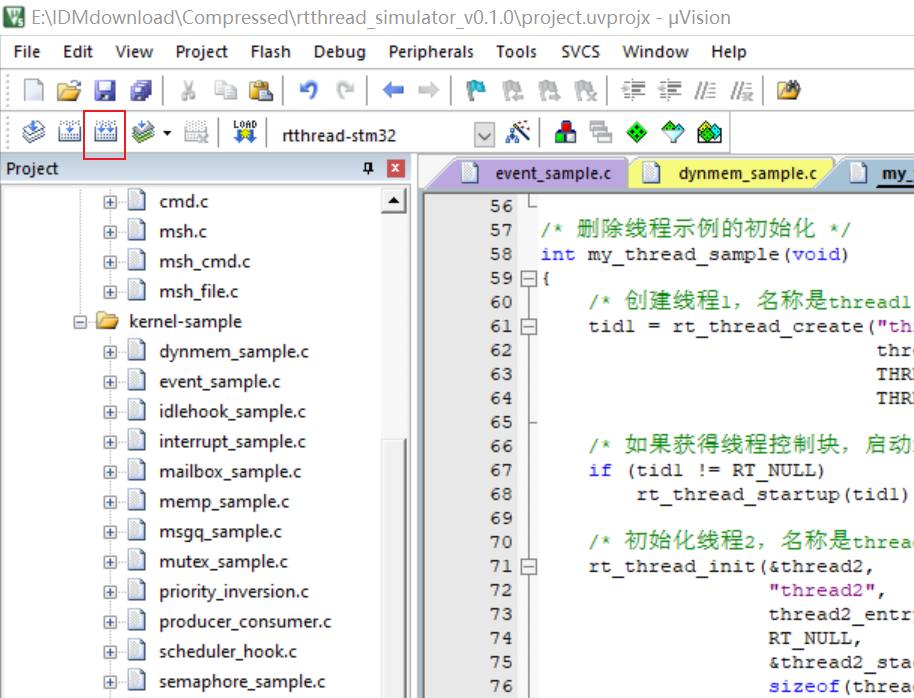Save the current file
This screenshot has width=914, height=698.
click(x=105, y=90)
